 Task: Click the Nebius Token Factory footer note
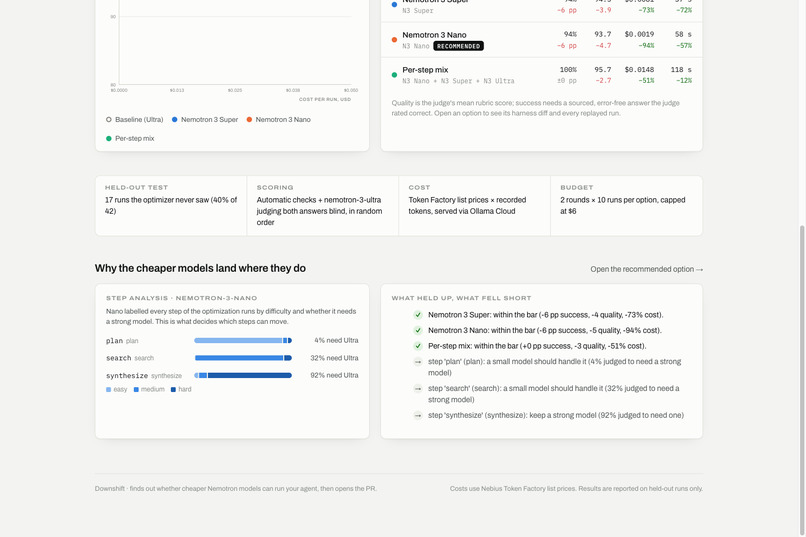tap(576, 489)
